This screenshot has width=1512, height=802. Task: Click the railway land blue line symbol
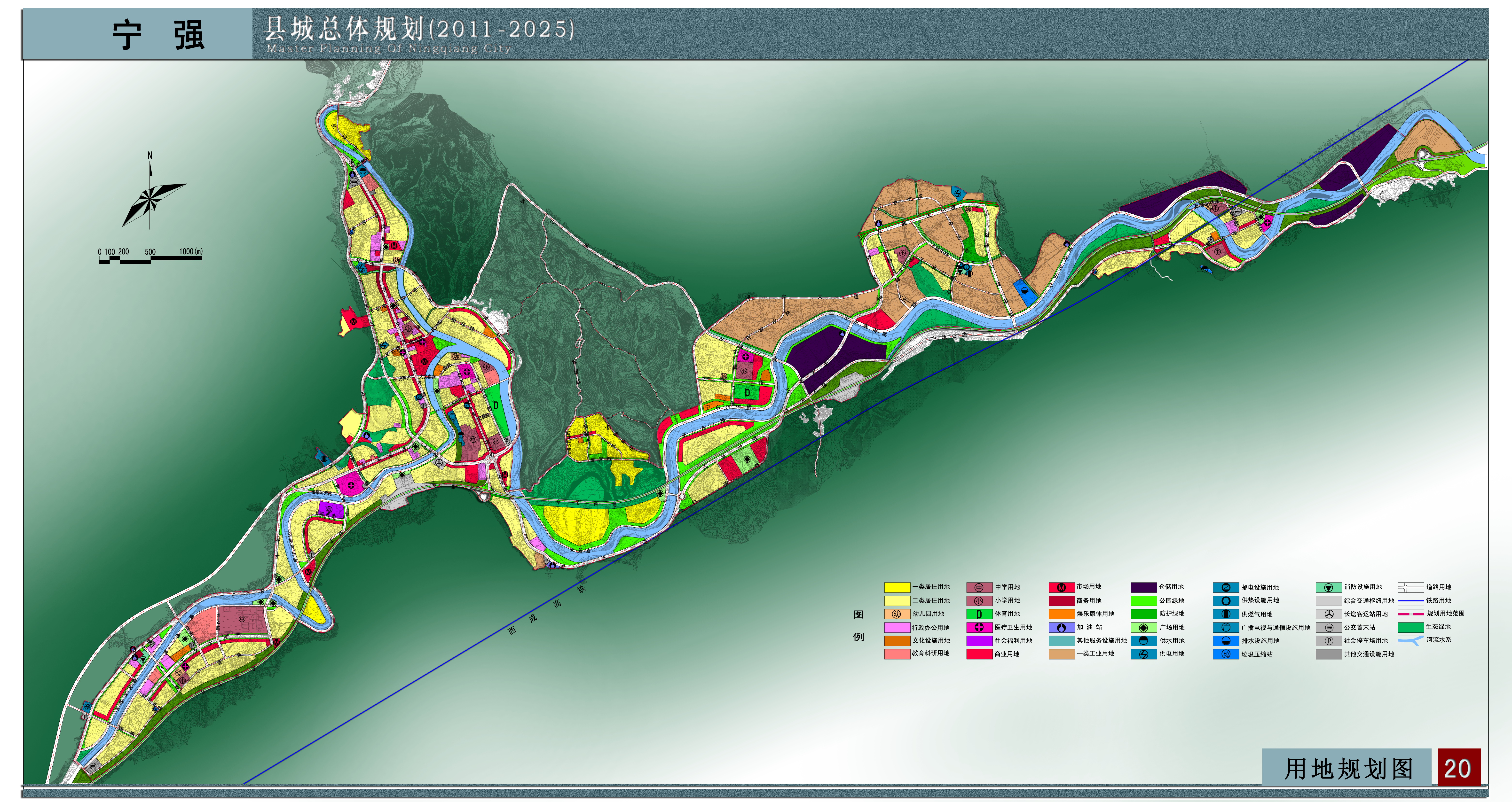coord(1410,601)
